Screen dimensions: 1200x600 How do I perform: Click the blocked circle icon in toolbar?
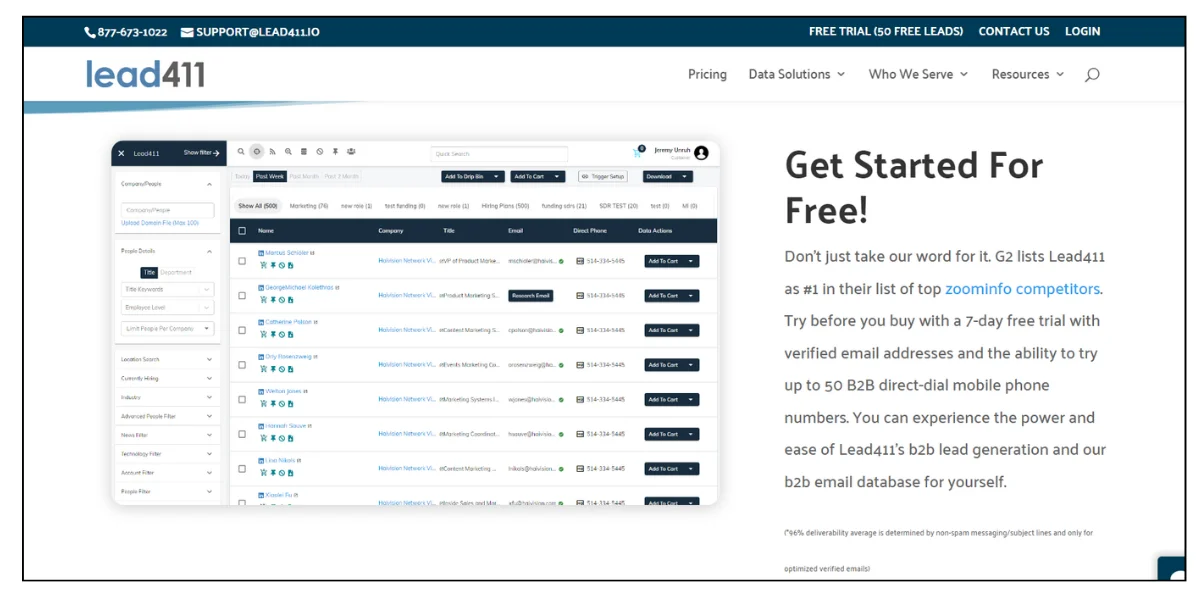pyautogui.click(x=320, y=152)
